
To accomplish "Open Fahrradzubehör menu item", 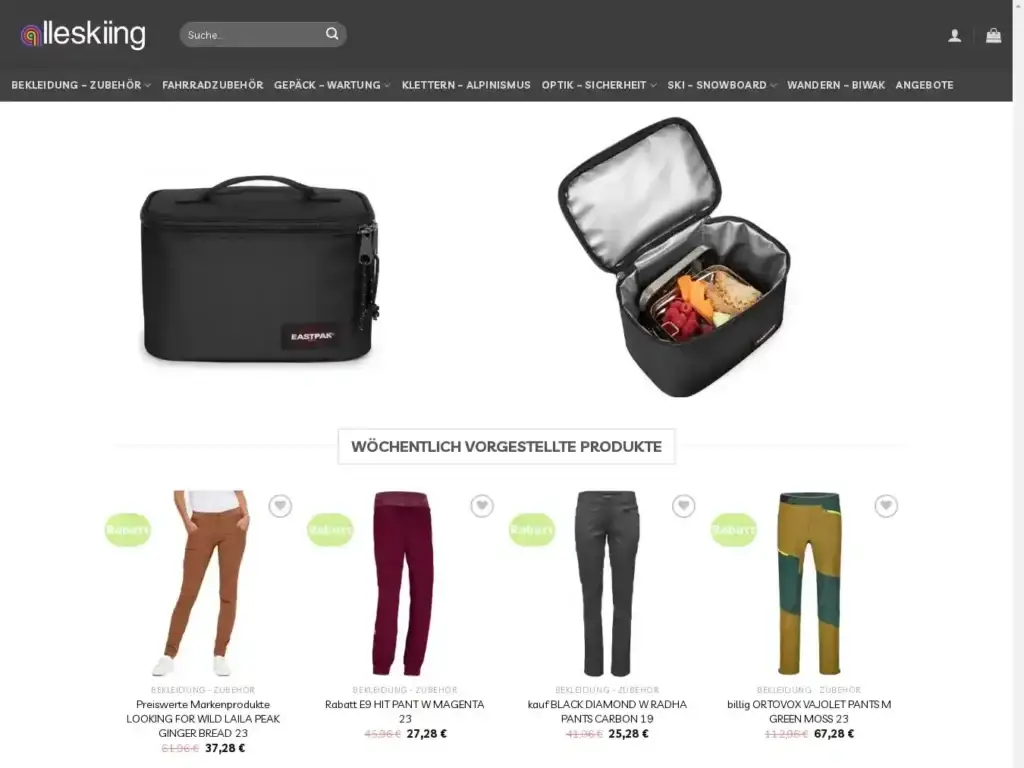I will point(213,85).
